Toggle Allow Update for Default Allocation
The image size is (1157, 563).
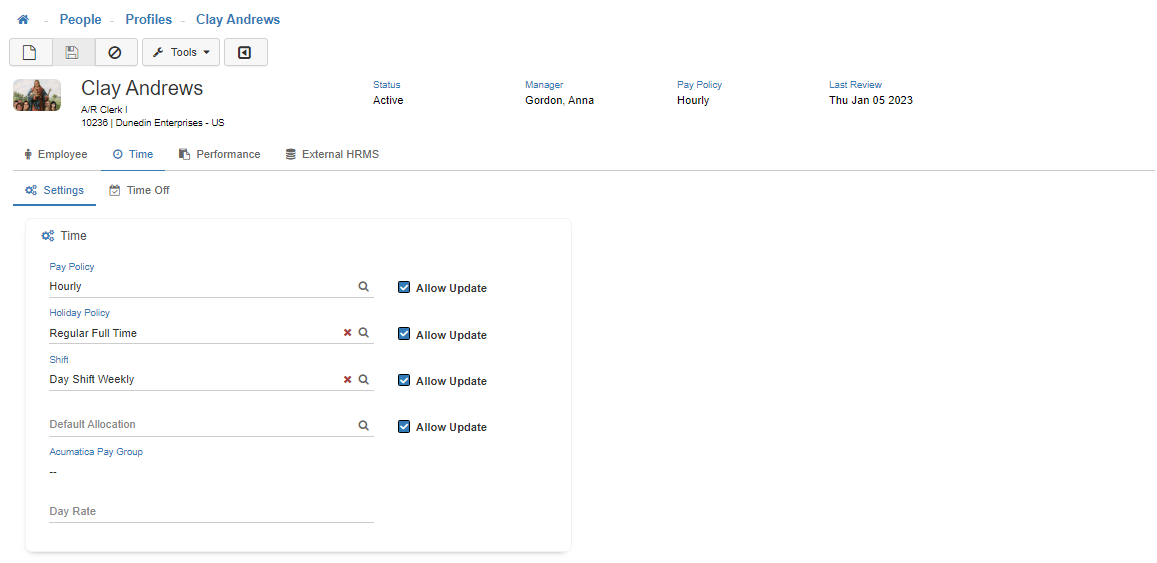point(404,426)
